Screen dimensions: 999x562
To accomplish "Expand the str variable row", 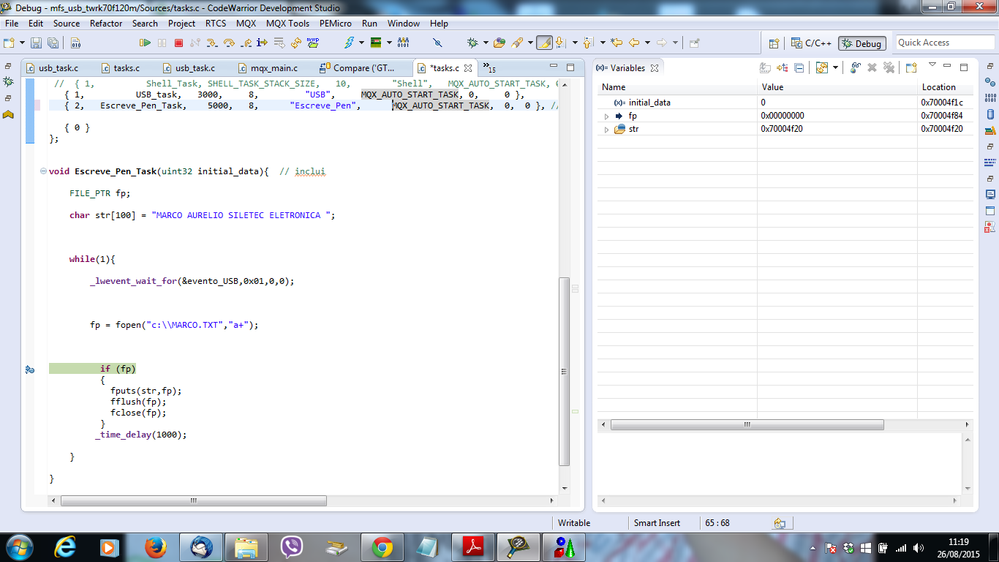I will tap(607, 129).
